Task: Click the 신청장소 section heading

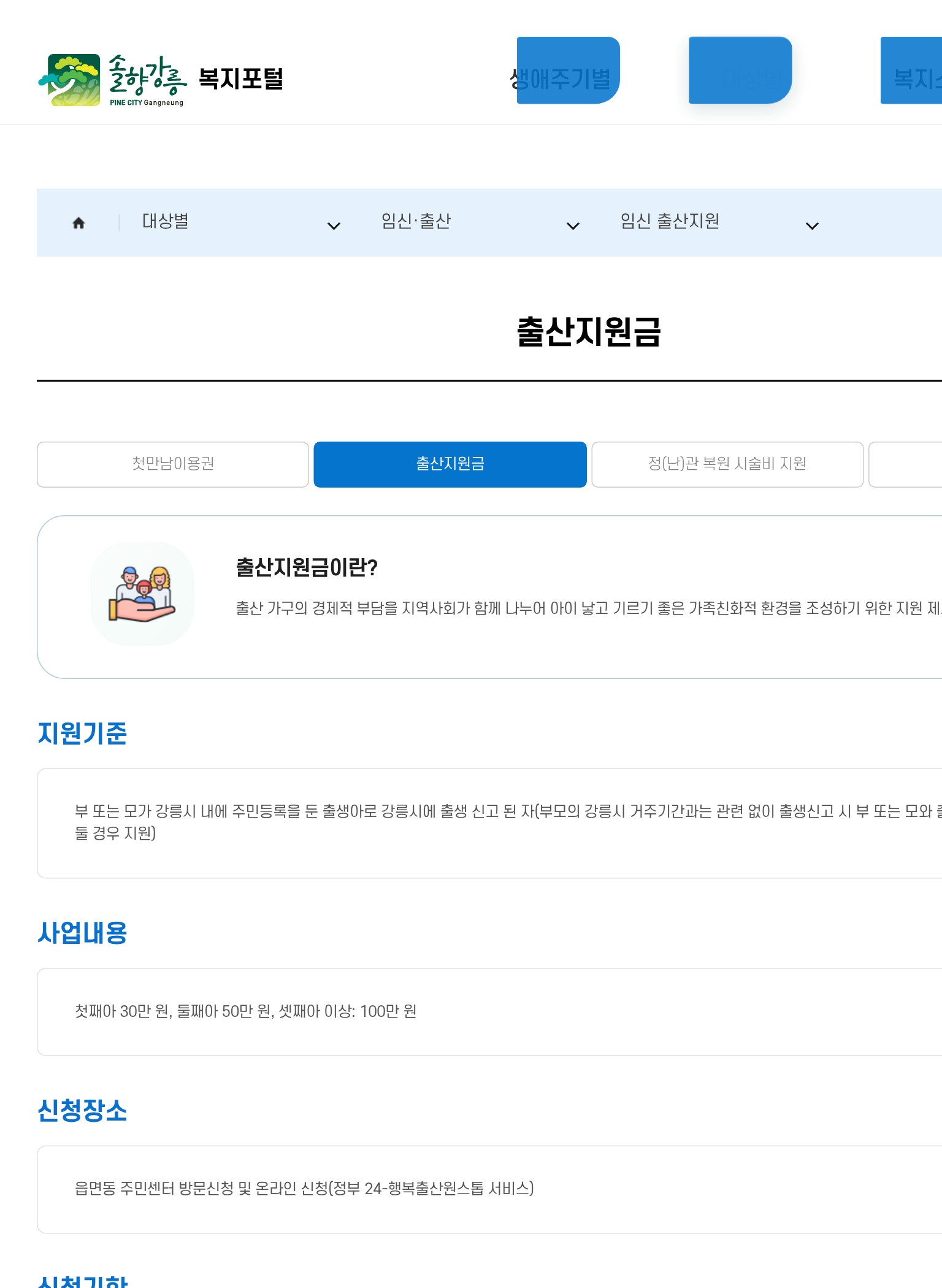Action: coord(82,1111)
